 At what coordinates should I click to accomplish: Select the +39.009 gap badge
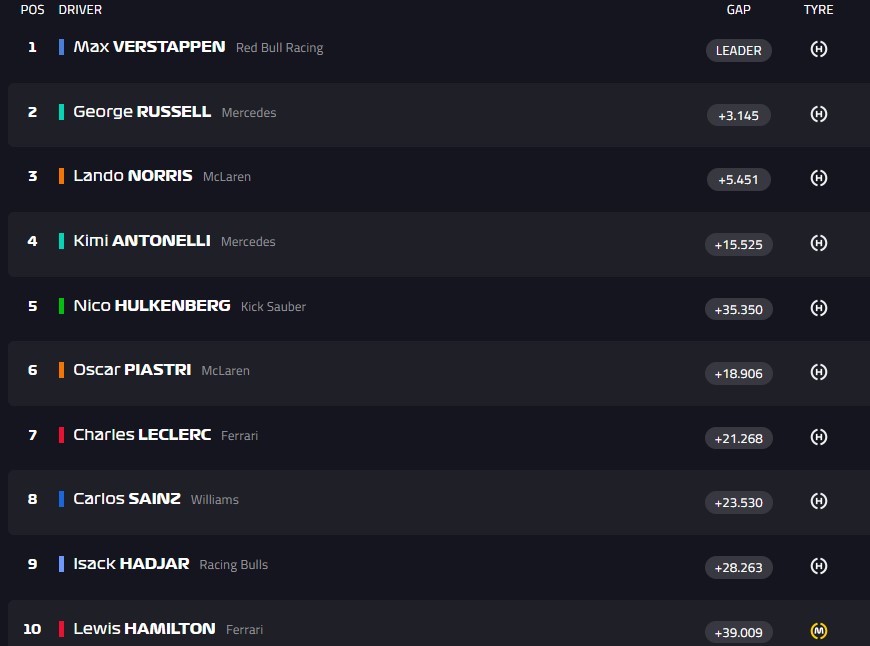tap(738, 632)
